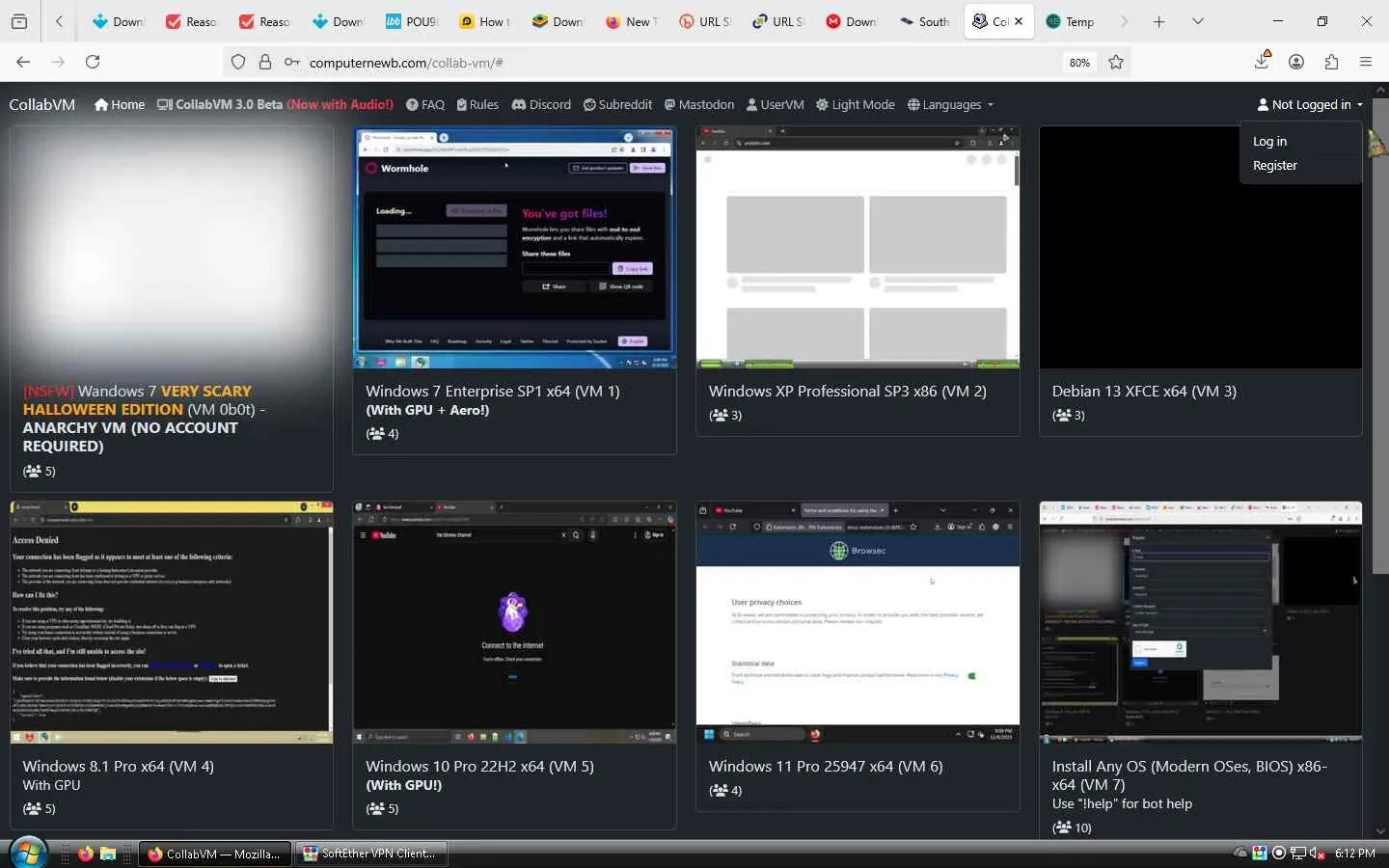
Task: Open the Windows XP Professional SP3 VM 2 thumbnail
Action: click(858, 247)
